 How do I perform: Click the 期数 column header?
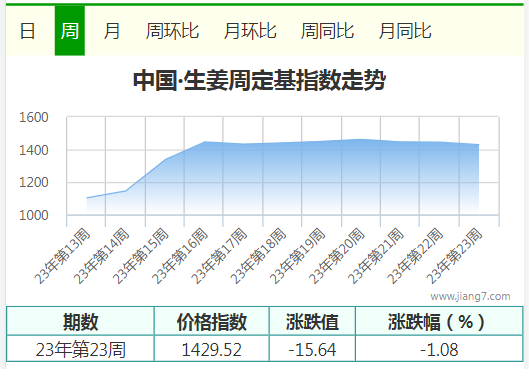80,322
